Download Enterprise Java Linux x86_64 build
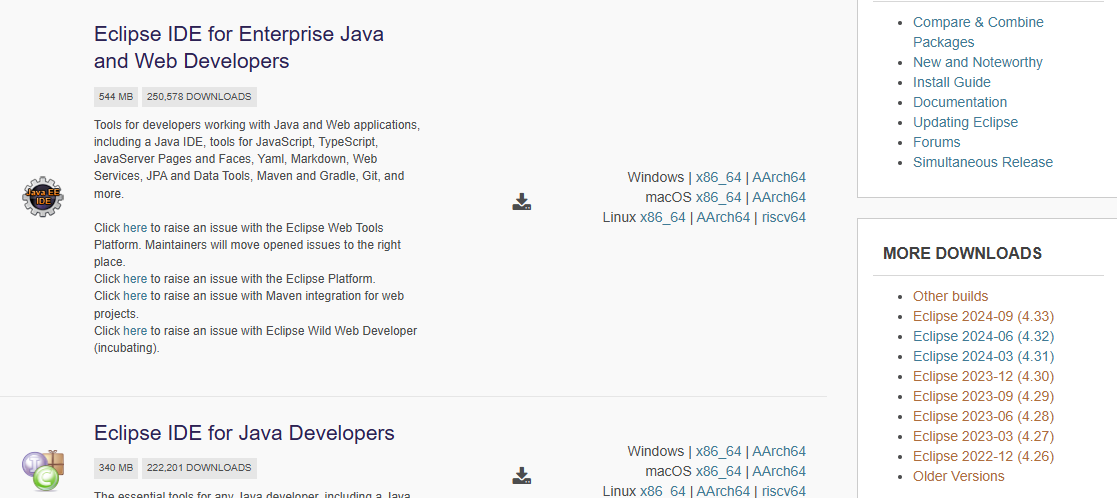Viewport: 1117px width, 498px height. click(663, 217)
